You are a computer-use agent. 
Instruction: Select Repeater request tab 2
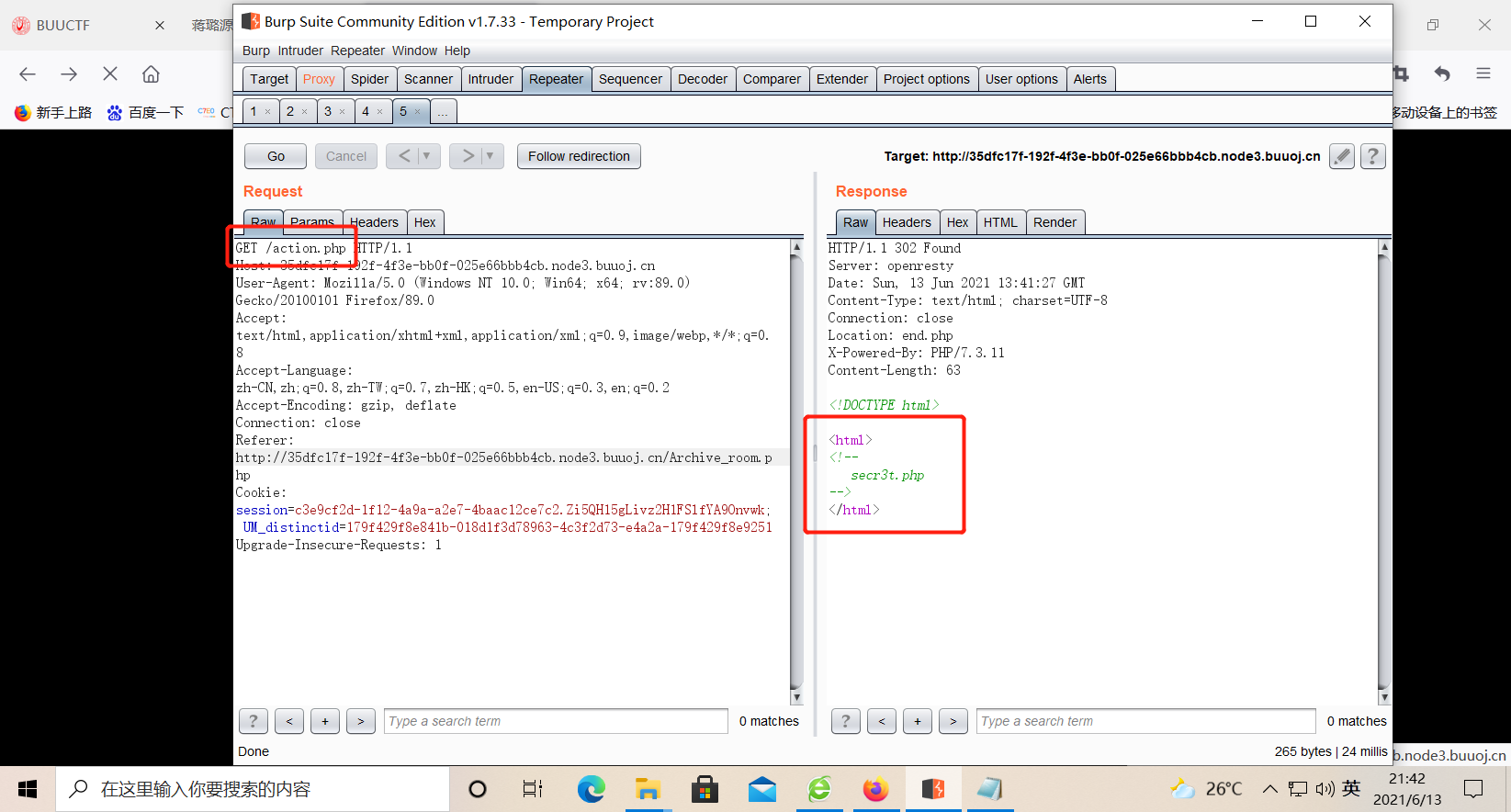click(x=290, y=111)
